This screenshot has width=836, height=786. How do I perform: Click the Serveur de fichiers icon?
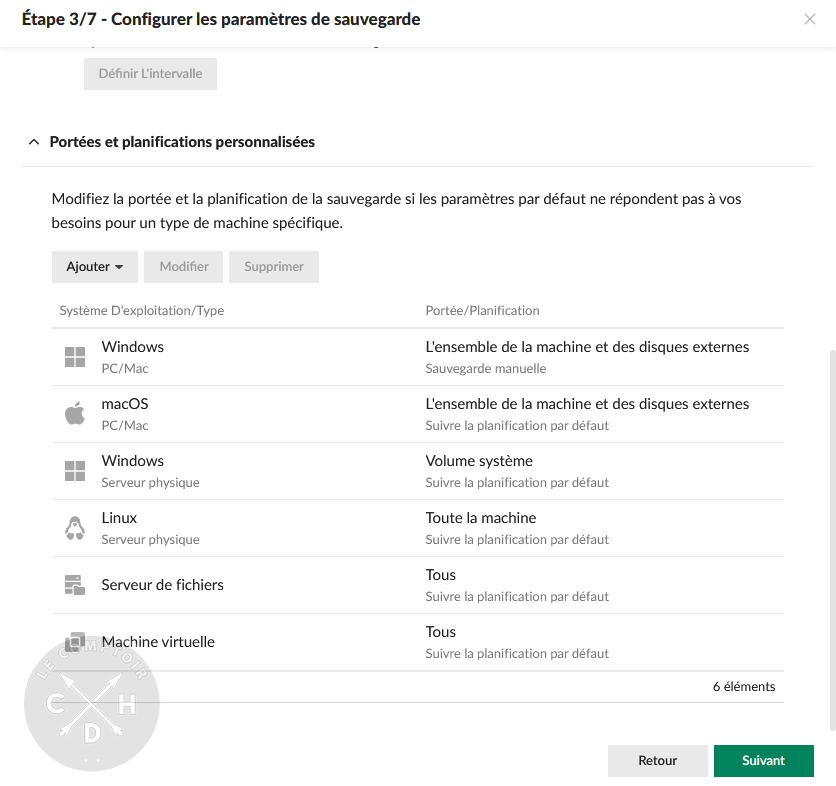coord(75,584)
